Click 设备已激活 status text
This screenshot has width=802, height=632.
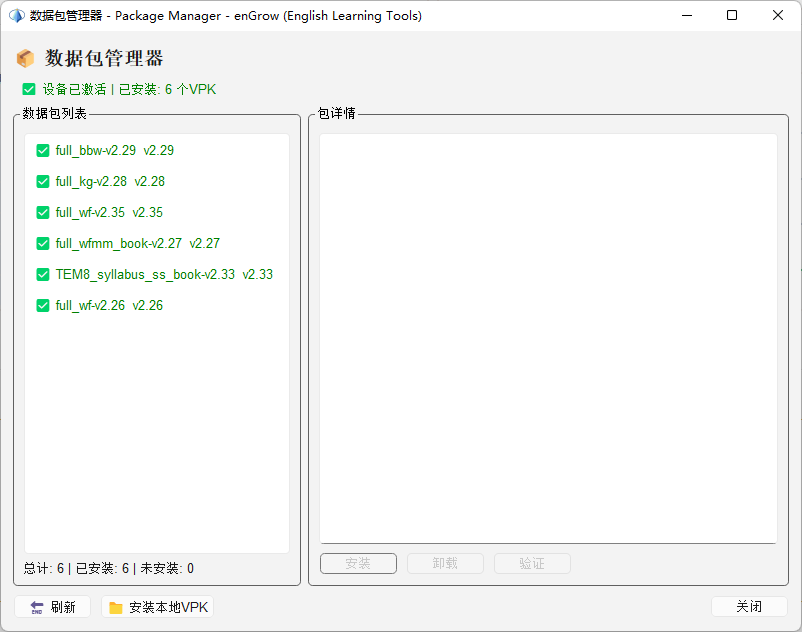[x=74, y=89]
